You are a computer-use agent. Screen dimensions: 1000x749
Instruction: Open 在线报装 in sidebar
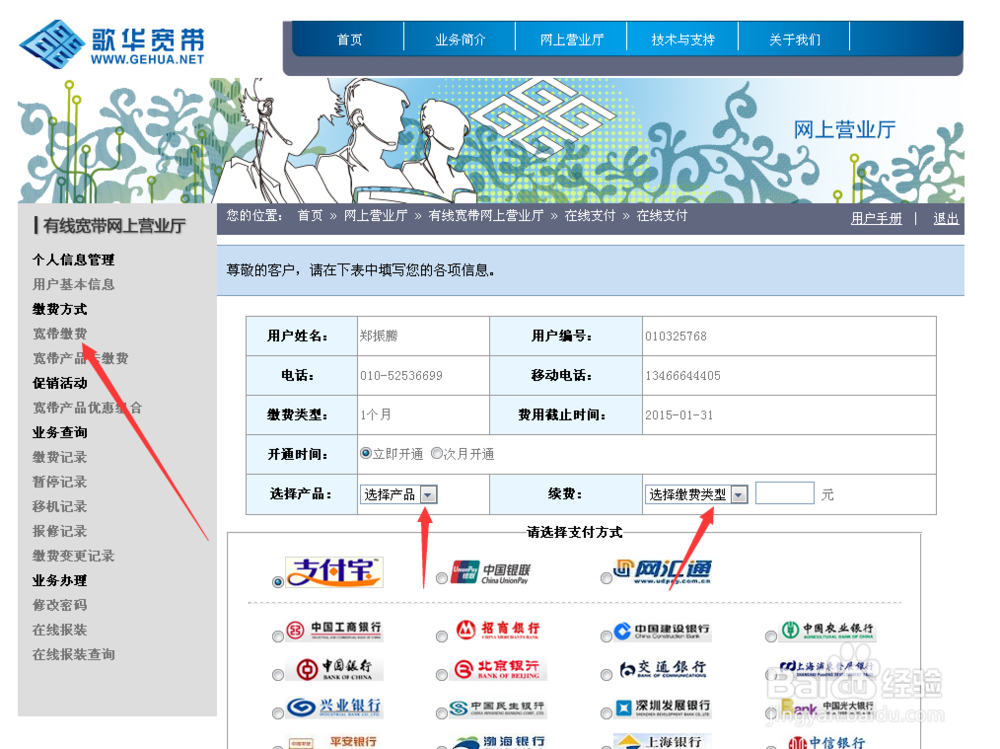click(x=60, y=630)
